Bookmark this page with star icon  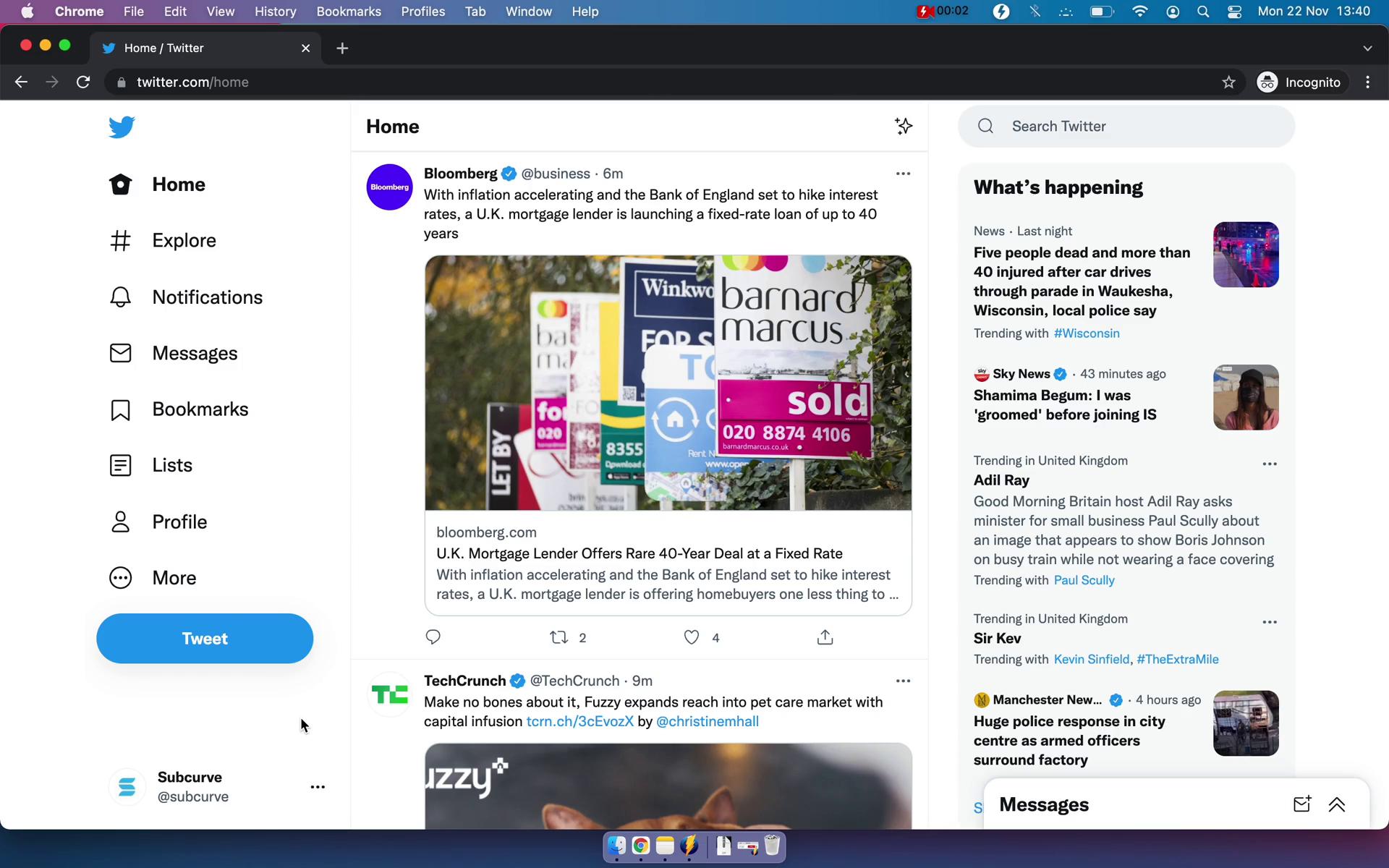pos(1228,82)
